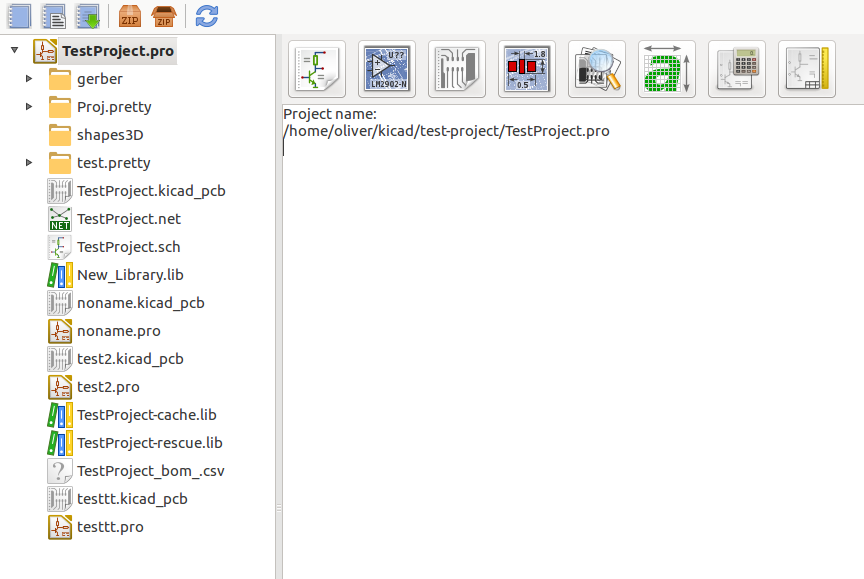Select the test.pretty folder row
This screenshot has height=579, width=864.
[114, 163]
